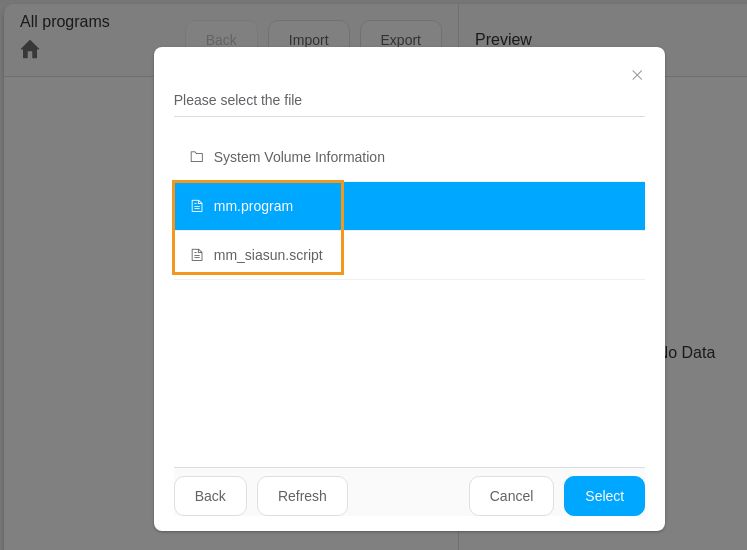
Task: Select the mm.program file name
Action: (x=253, y=206)
